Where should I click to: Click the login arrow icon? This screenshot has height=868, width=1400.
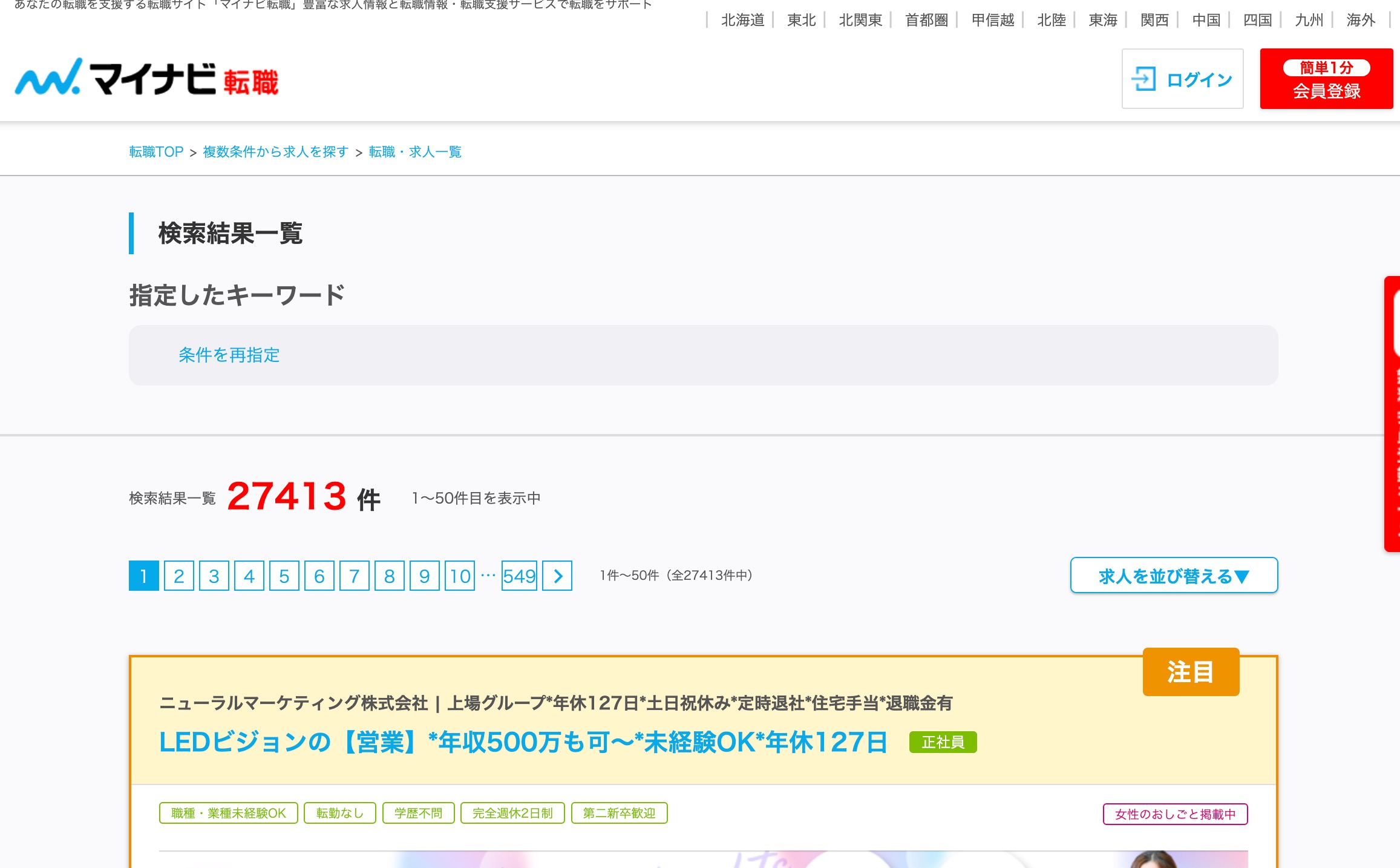tap(1143, 79)
